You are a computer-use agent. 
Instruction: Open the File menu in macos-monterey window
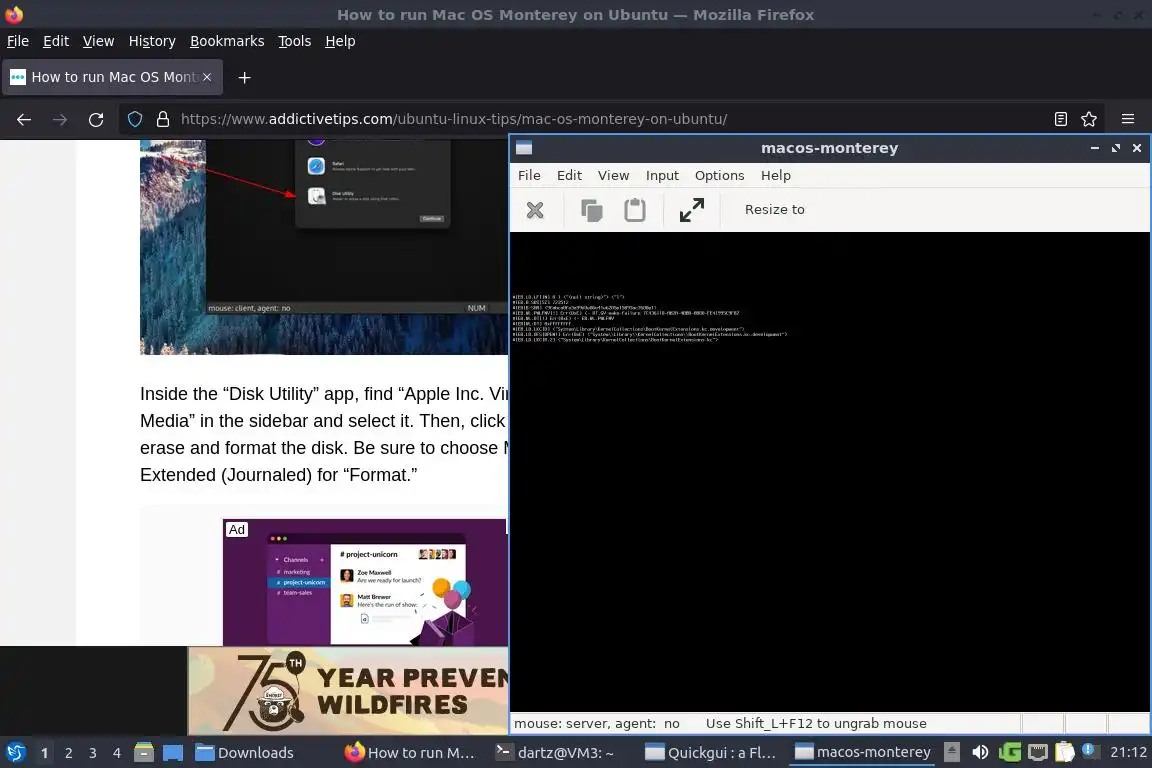pos(529,176)
